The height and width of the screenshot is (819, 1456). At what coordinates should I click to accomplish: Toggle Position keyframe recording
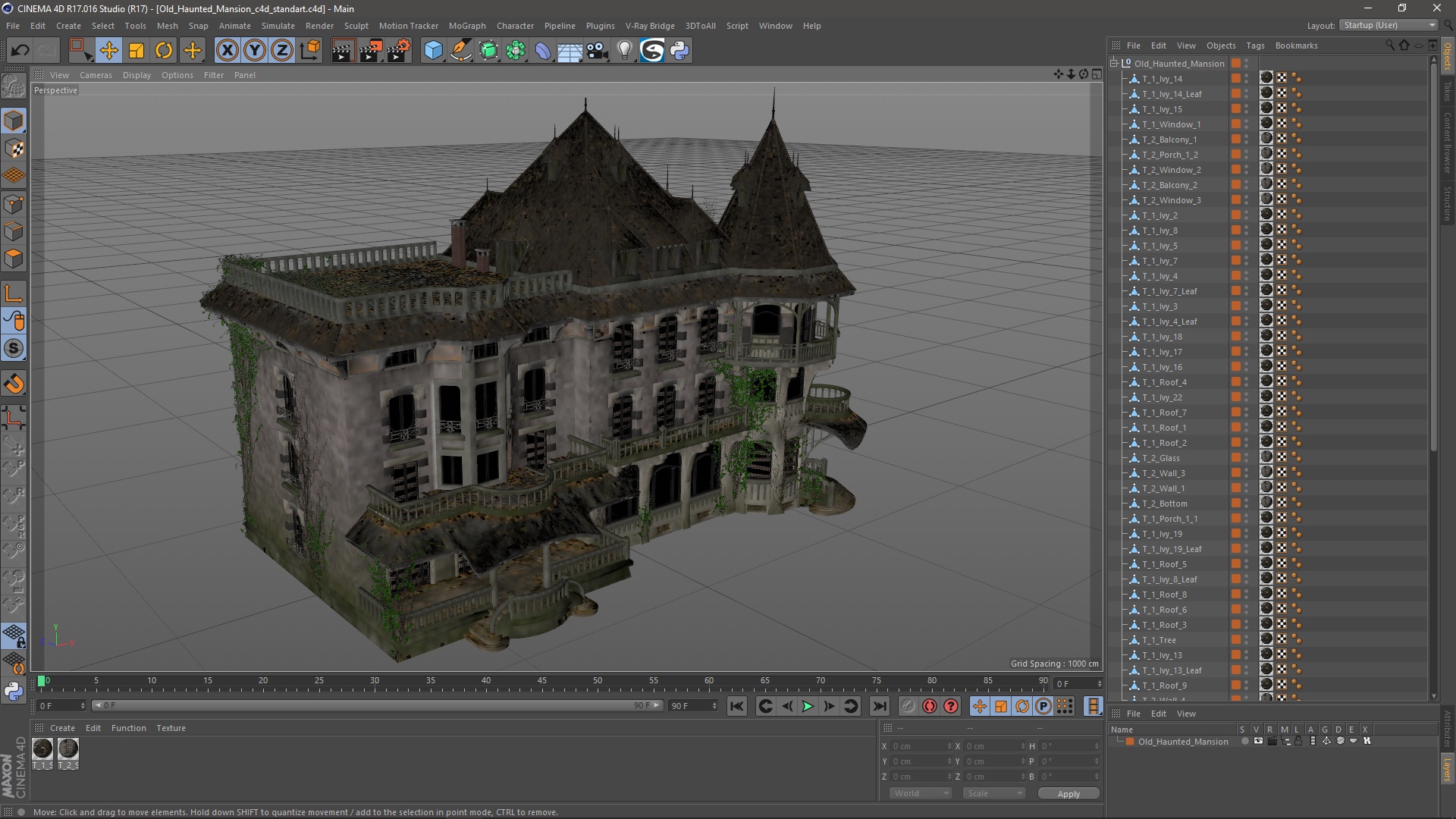click(x=979, y=706)
